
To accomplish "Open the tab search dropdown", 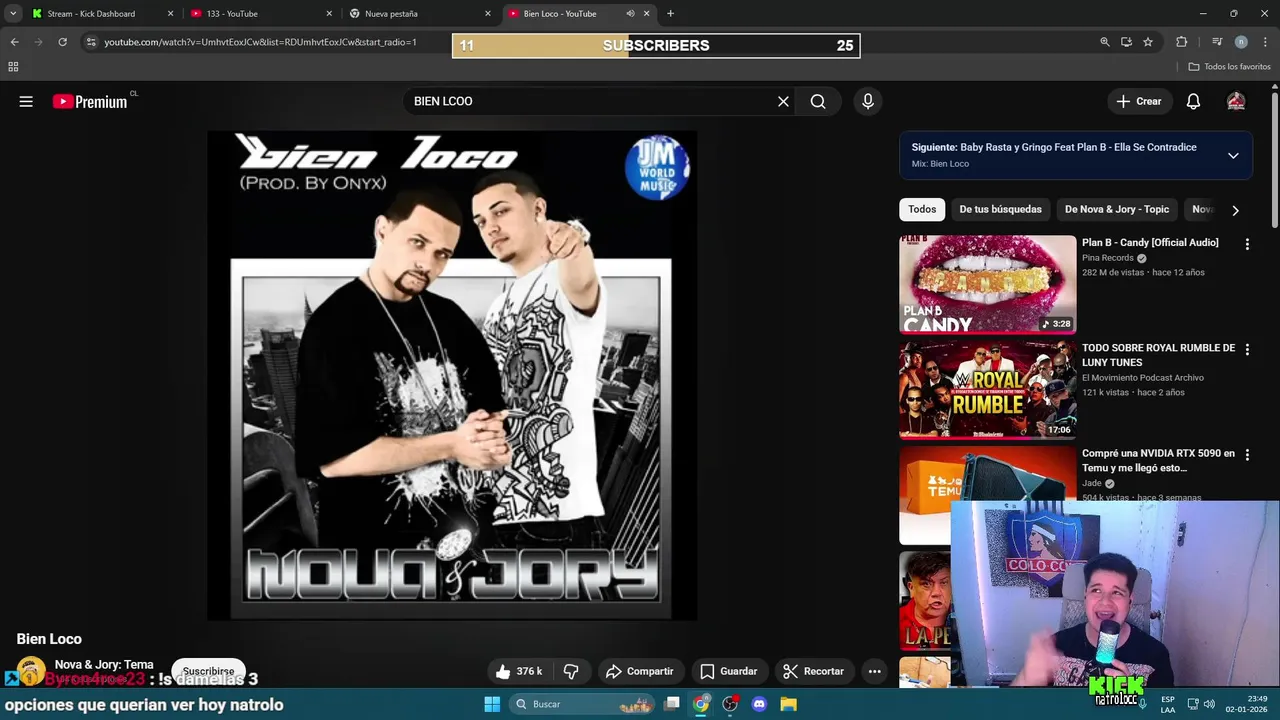I will pos(13,14).
